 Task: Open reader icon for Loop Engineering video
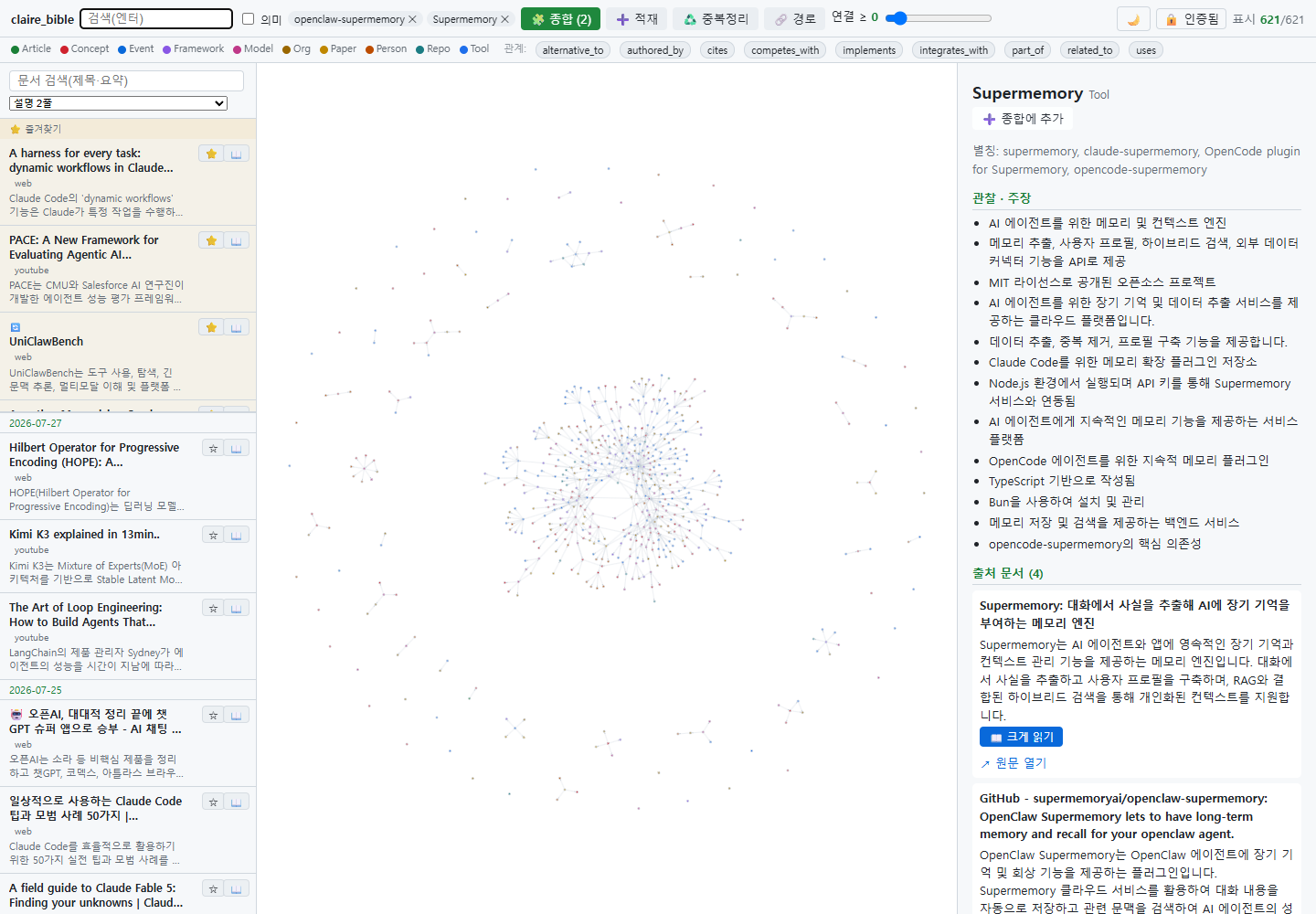coord(237,608)
